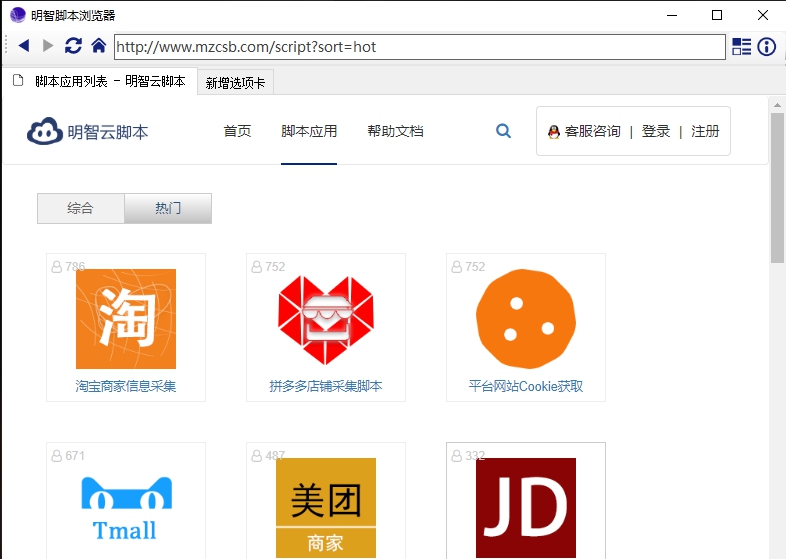
Task: Open the 拼多多 red heart script icon
Action: [x=326, y=319]
